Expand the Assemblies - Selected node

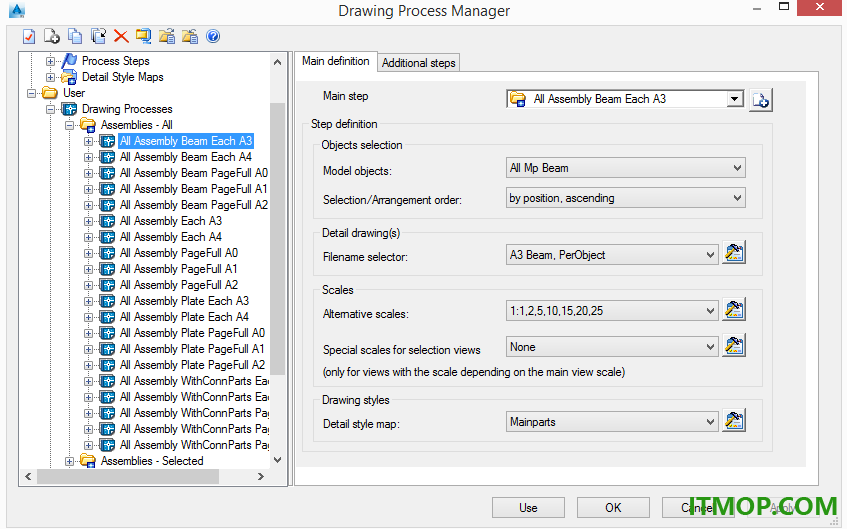click(x=69, y=461)
